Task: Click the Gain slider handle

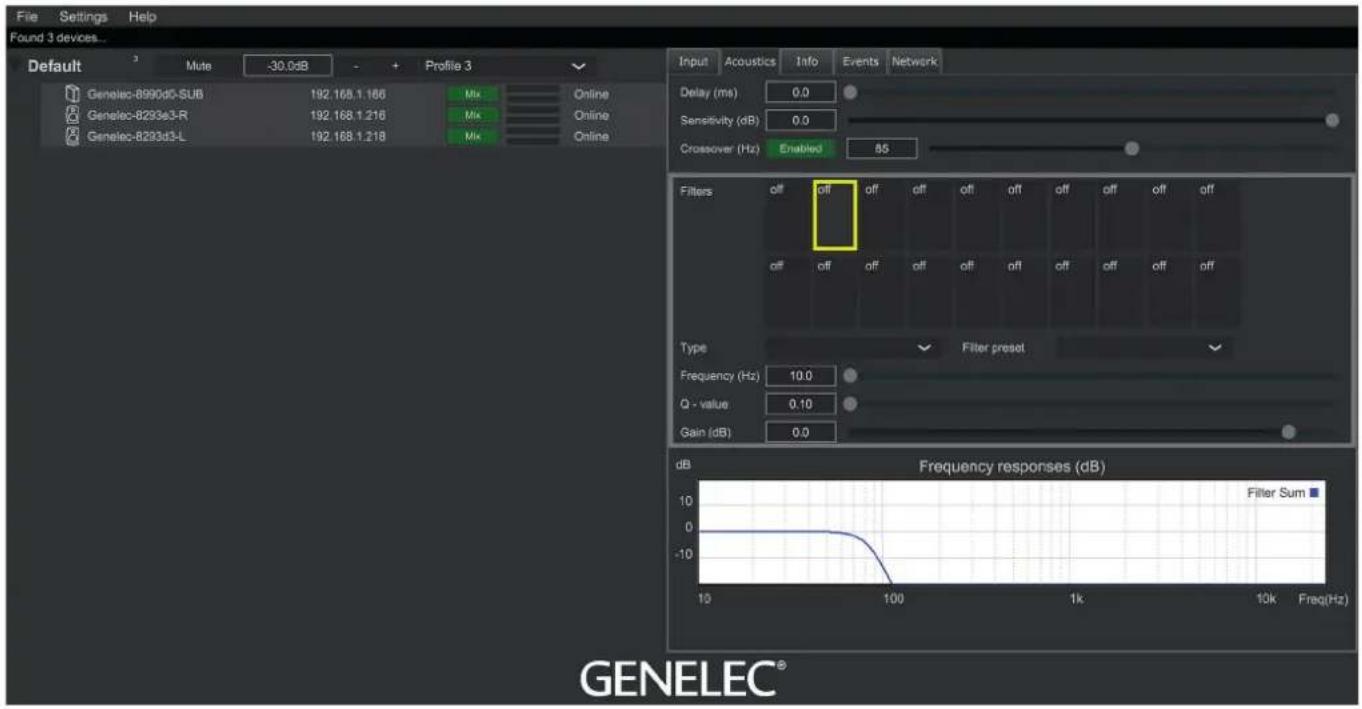Action: click(1289, 432)
